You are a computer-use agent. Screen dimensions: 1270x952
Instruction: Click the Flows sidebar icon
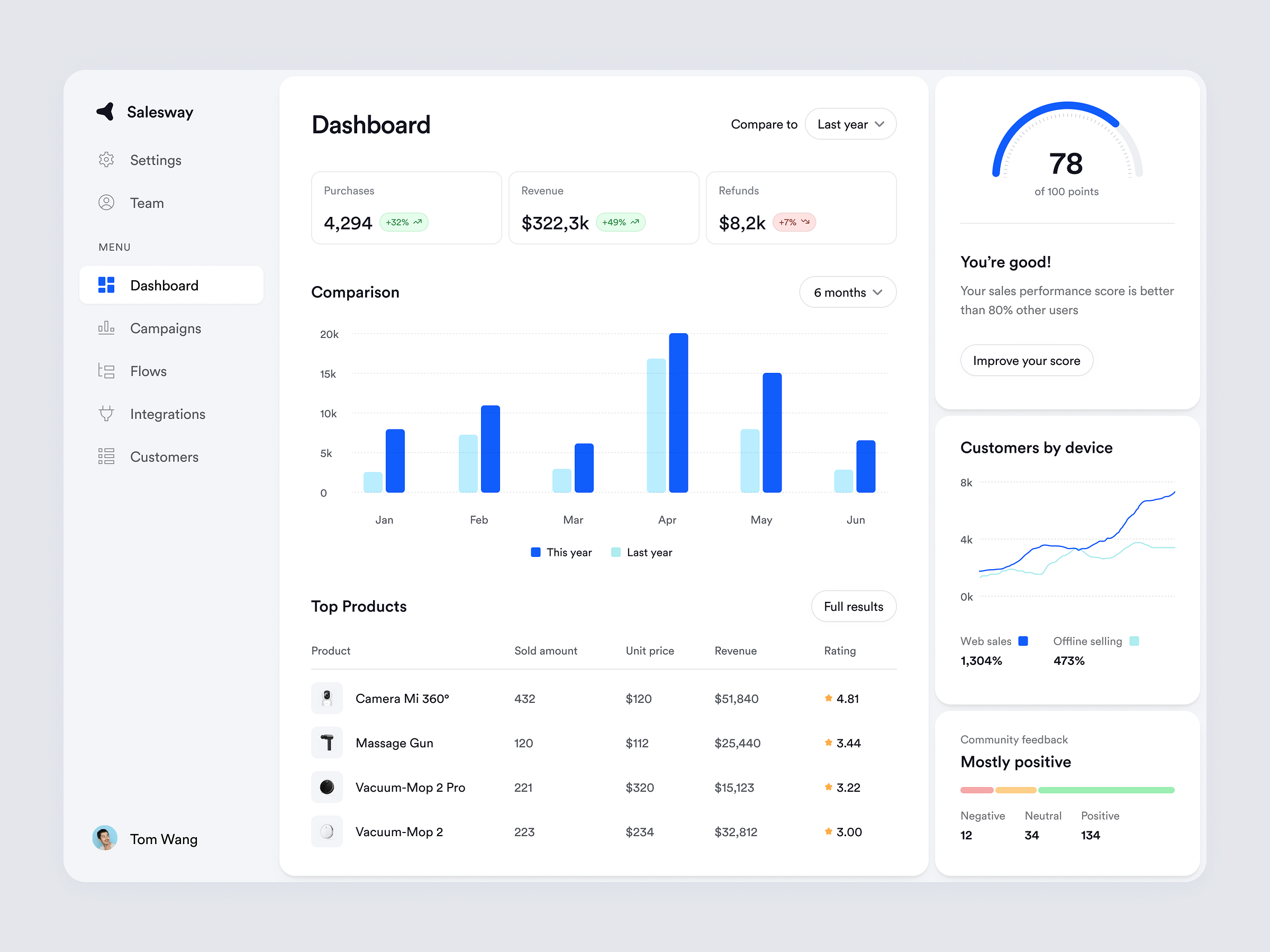pos(108,370)
